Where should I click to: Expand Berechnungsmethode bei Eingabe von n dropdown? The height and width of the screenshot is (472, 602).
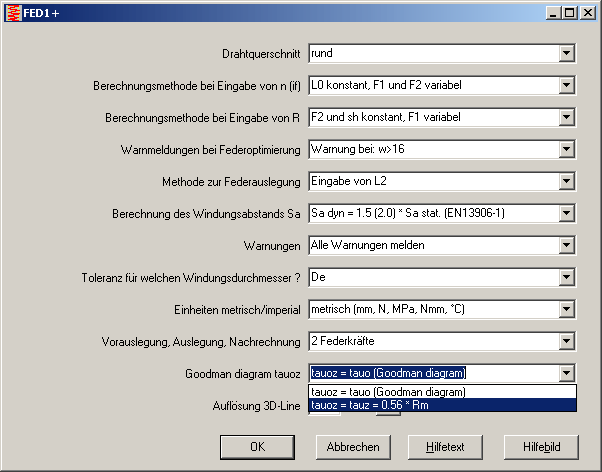(x=567, y=85)
